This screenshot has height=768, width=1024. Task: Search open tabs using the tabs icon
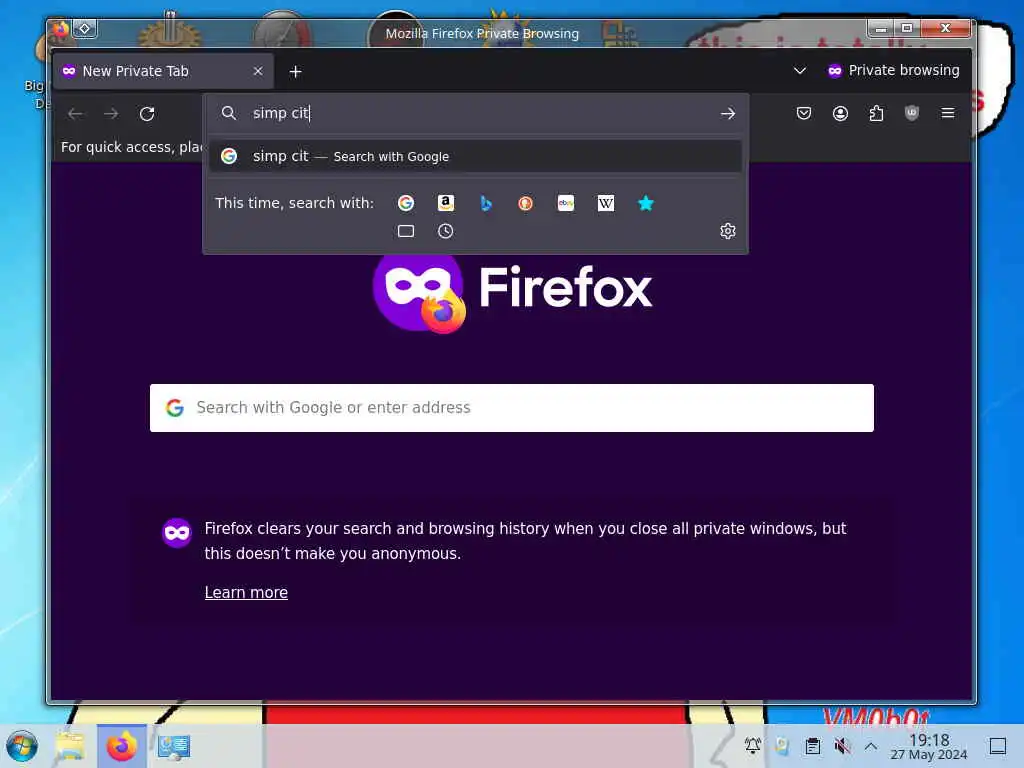pos(406,231)
